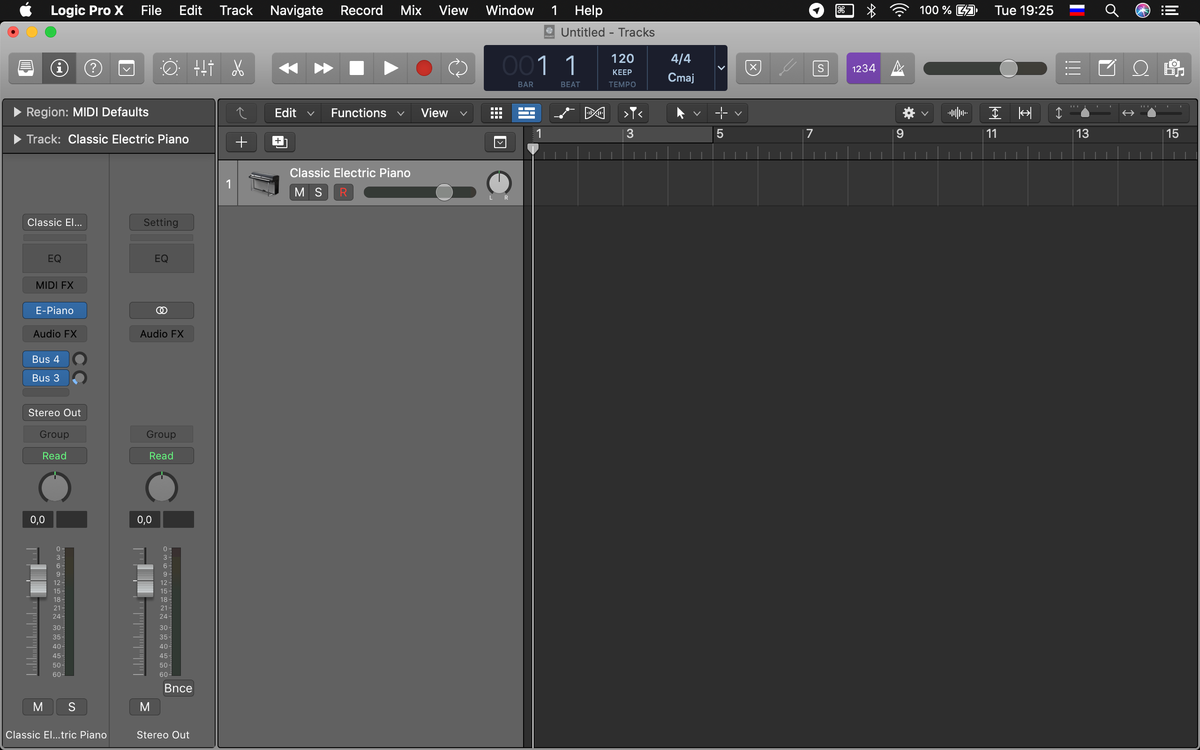This screenshot has width=1200, height=750.
Task: Open the Navigate menu
Action: tap(296, 10)
